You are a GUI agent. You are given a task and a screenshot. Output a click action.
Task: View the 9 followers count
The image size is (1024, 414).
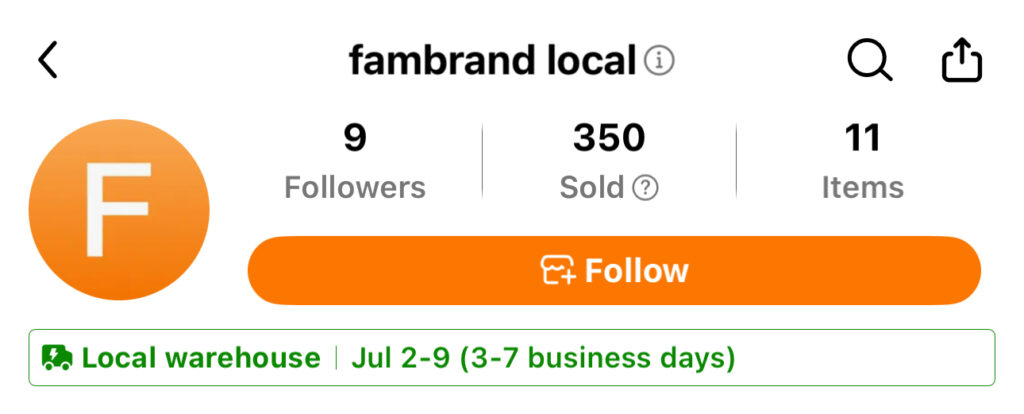(355, 138)
